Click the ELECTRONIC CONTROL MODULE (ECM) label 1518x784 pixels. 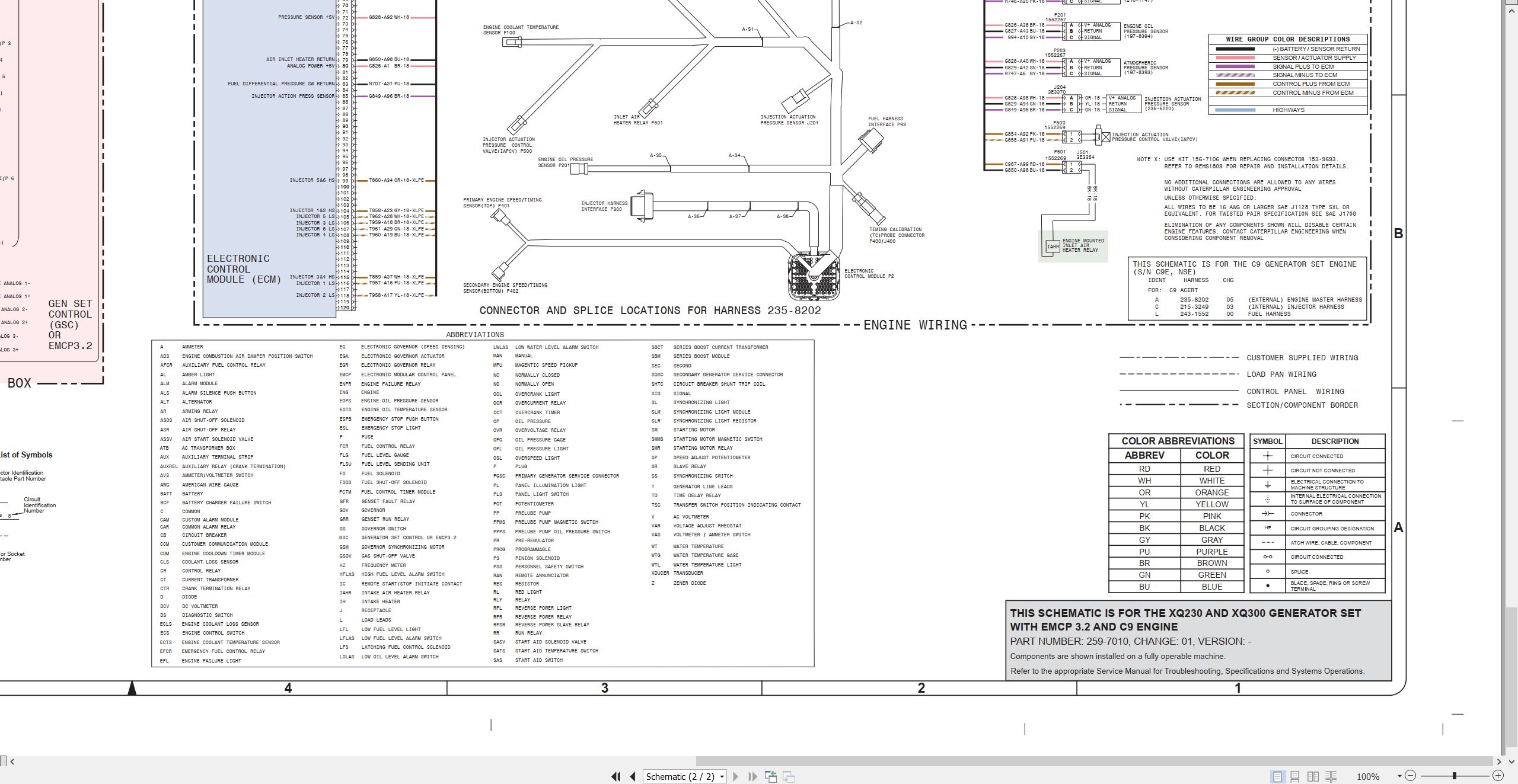pyautogui.click(x=244, y=269)
